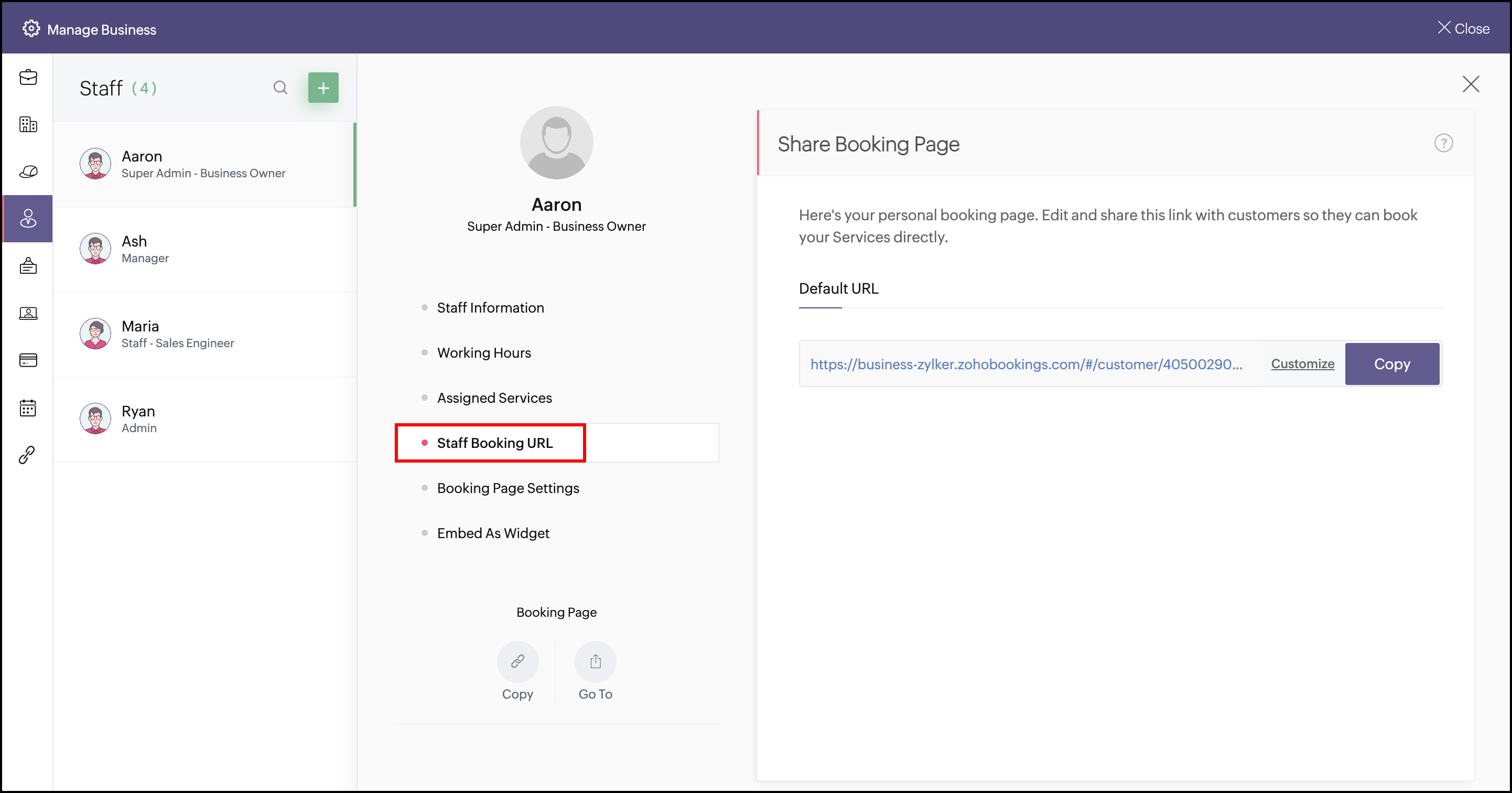Click the calendar icon in sidebar

pos(28,408)
